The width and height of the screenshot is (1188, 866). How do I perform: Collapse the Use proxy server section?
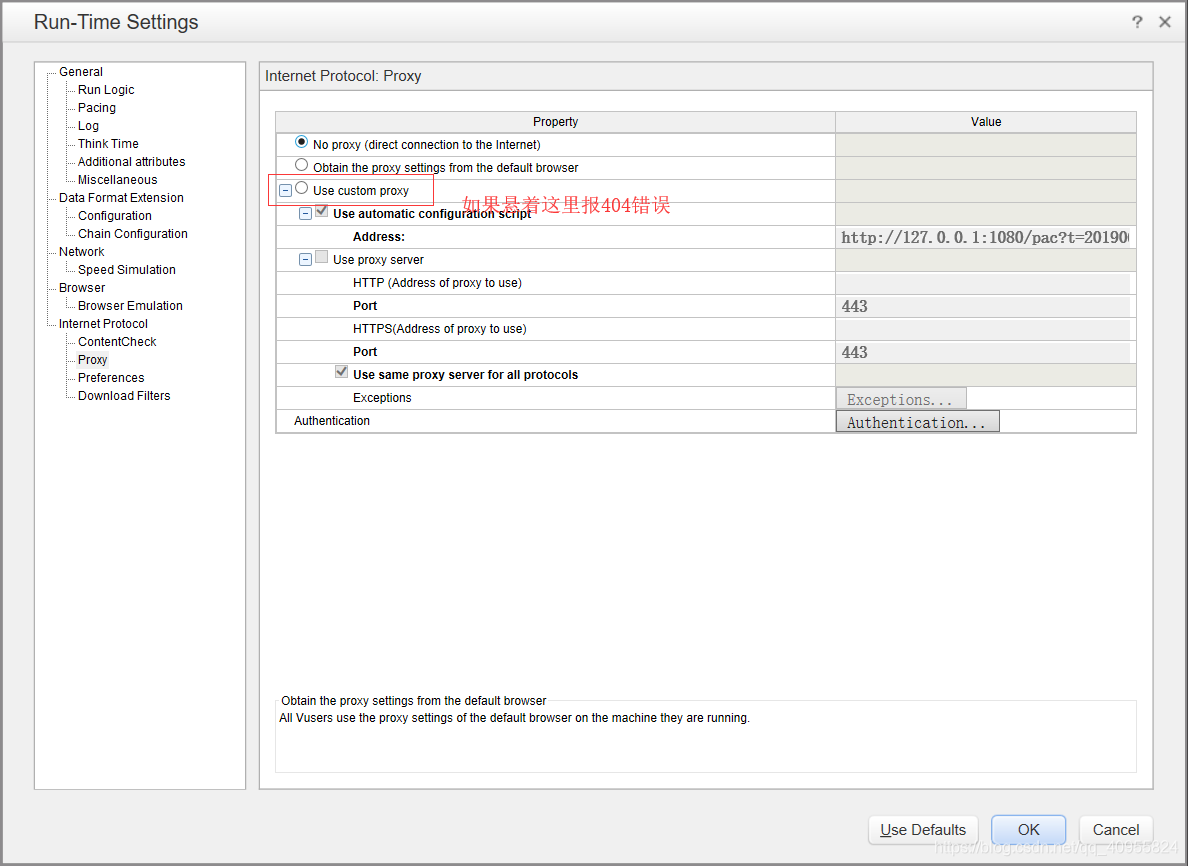click(x=305, y=260)
